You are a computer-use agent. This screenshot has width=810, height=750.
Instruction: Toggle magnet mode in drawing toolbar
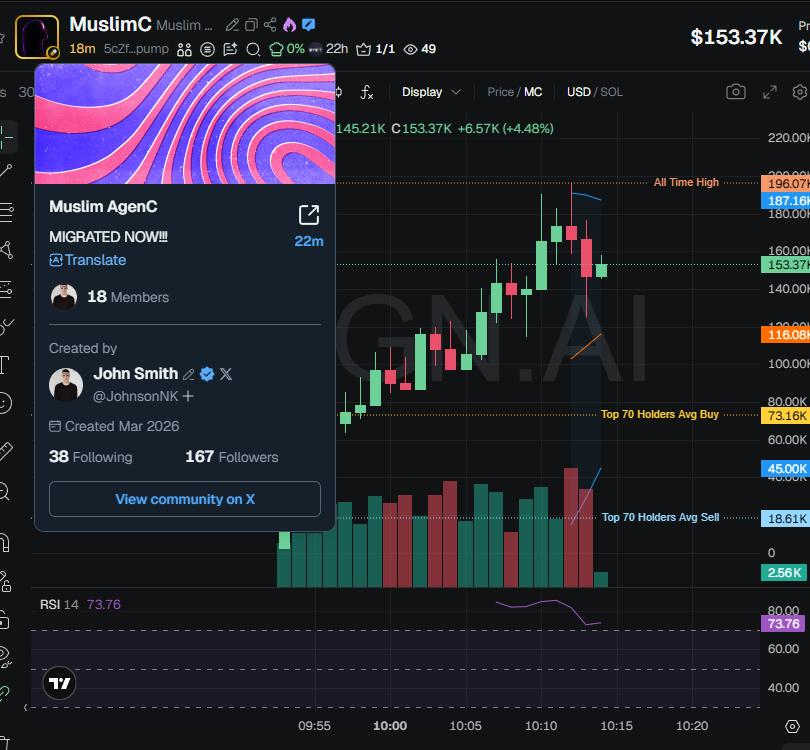[x=5, y=543]
